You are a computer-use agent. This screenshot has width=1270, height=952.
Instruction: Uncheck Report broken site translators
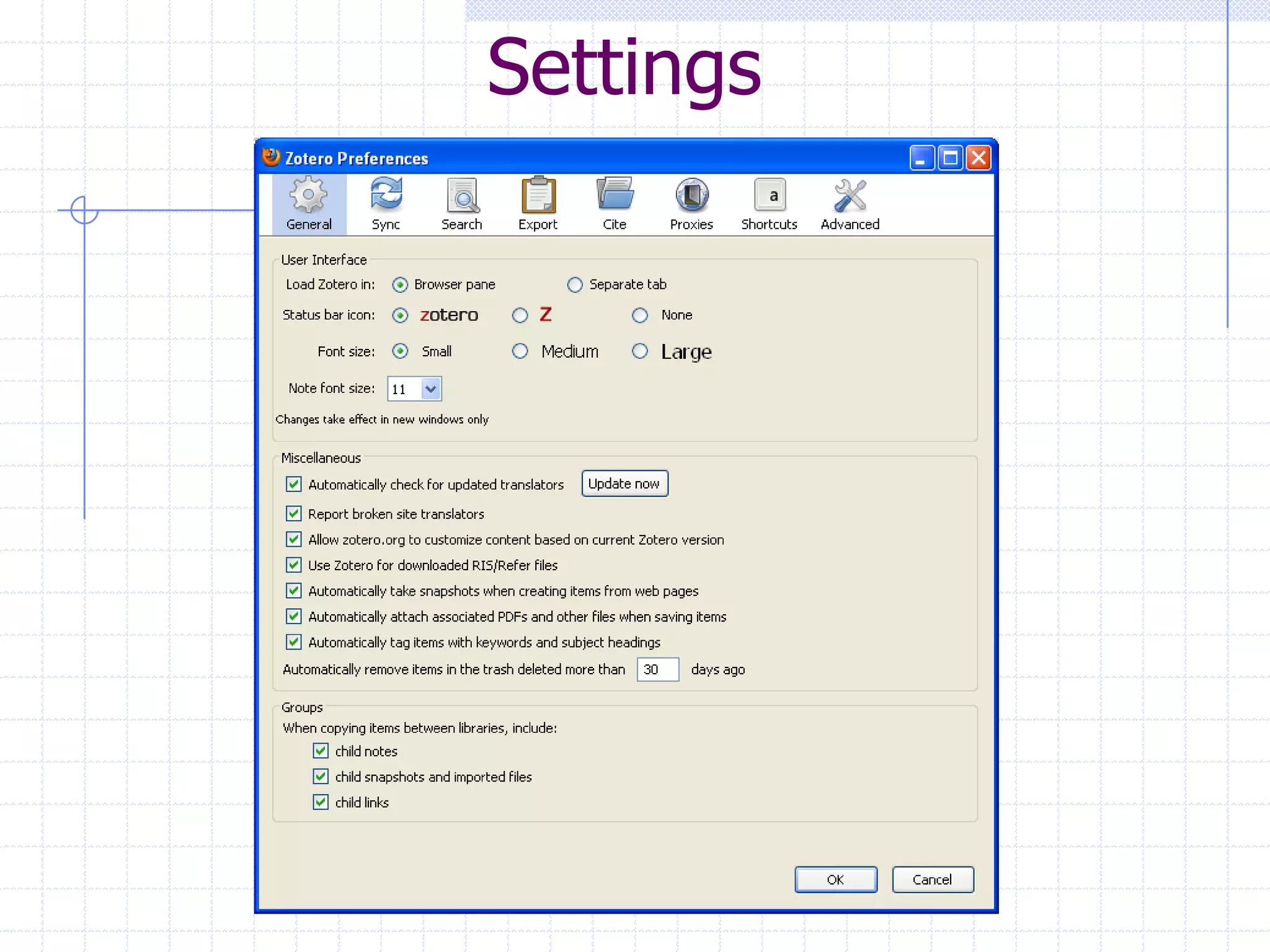pos(294,514)
